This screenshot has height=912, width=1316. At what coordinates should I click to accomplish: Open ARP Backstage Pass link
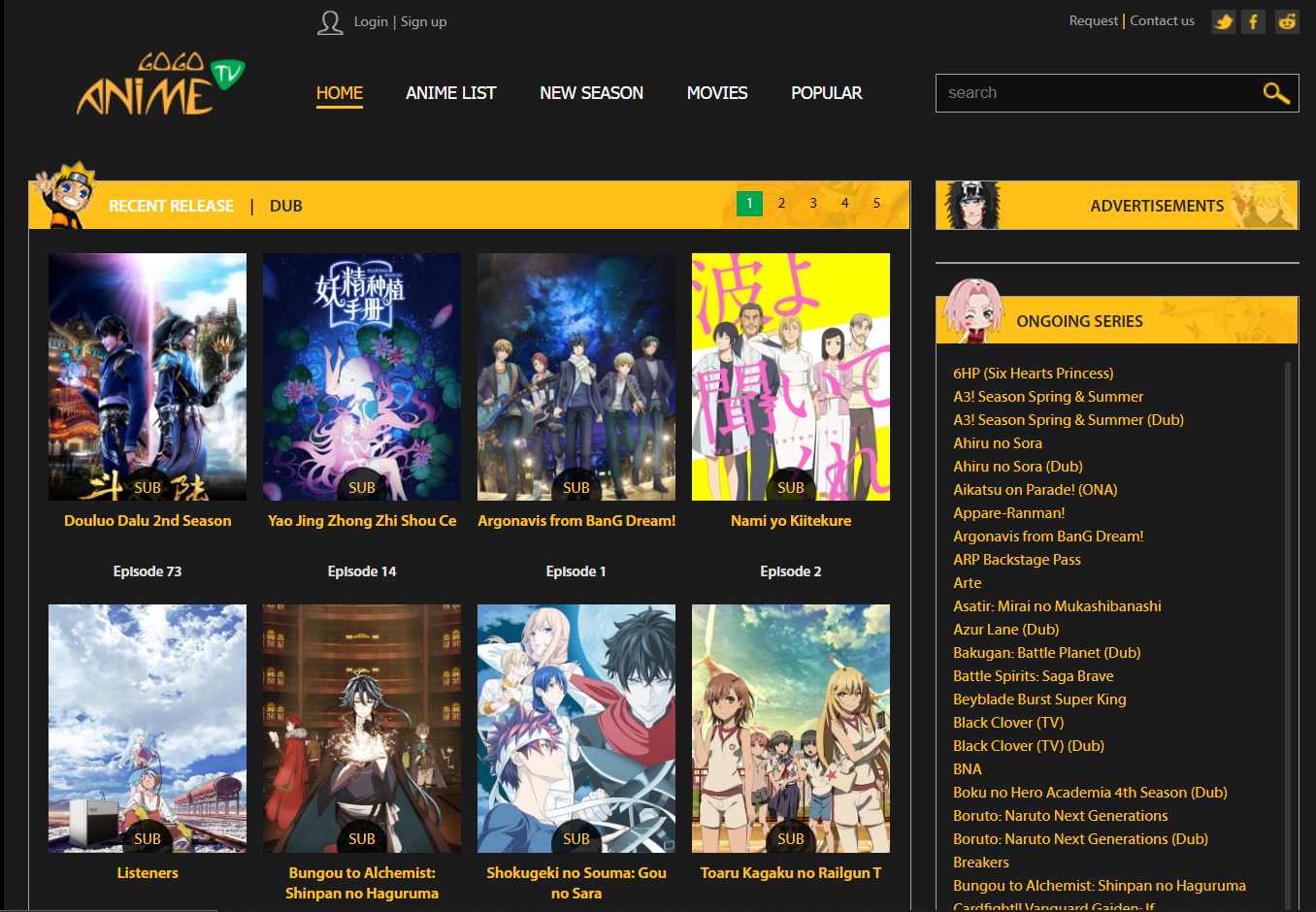coord(1017,560)
